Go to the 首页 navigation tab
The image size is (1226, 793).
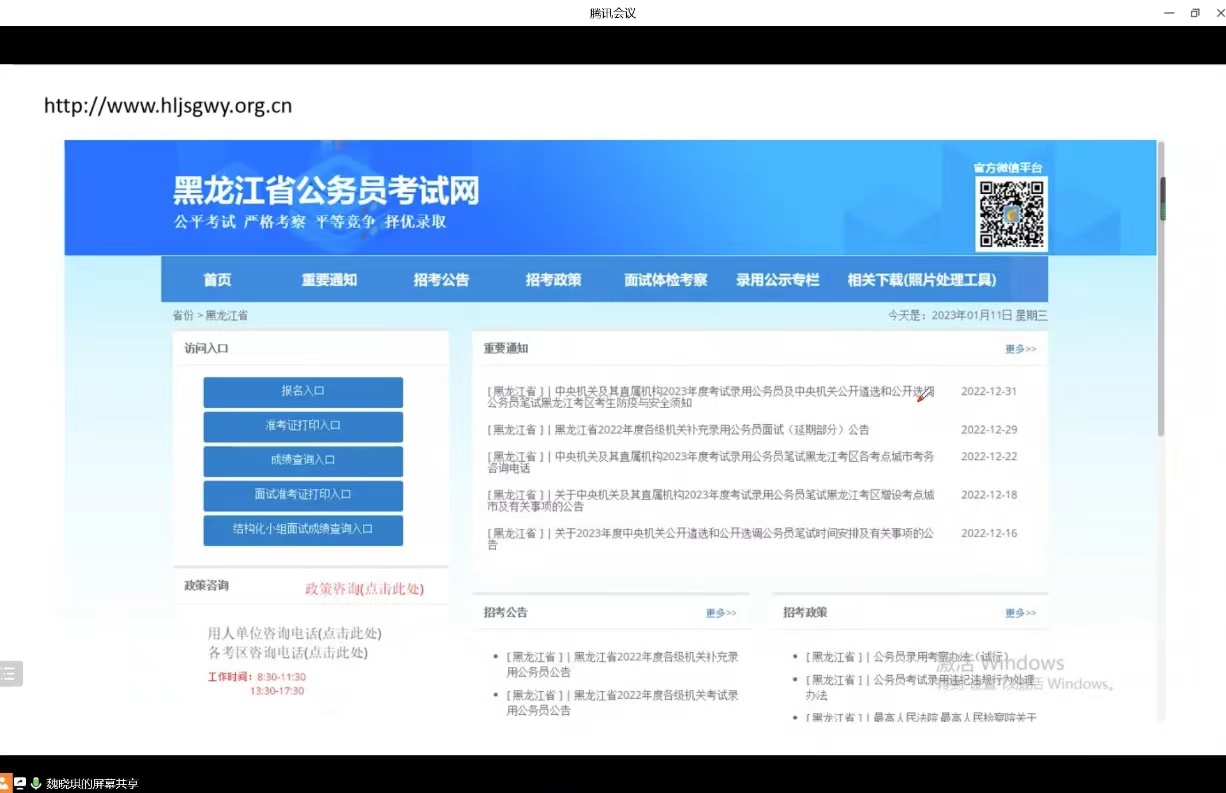(217, 280)
